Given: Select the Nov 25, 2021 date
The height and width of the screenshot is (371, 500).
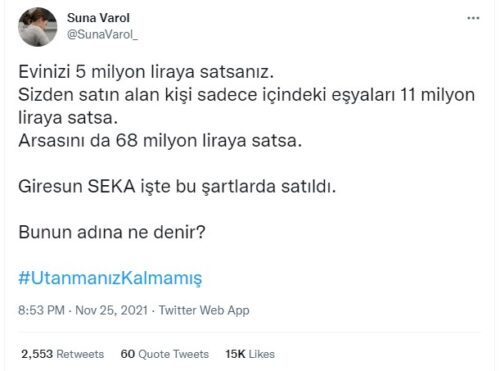Looking at the screenshot, I should [111, 310].
